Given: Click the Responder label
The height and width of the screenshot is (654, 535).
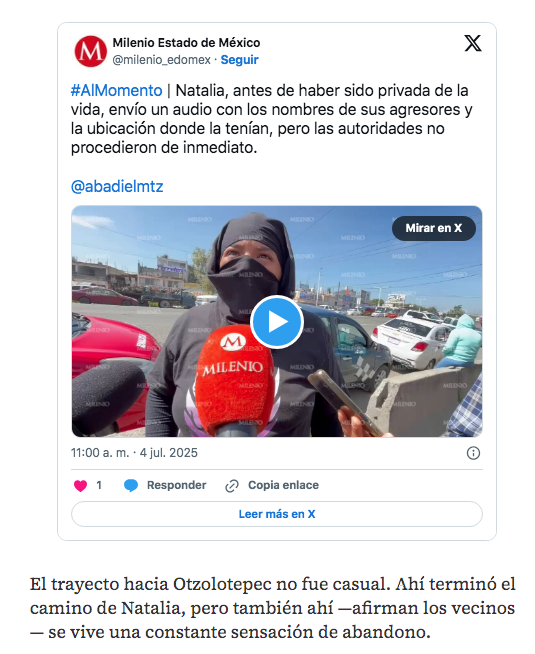Looking at the screenshot, I should tap(176, 485).
